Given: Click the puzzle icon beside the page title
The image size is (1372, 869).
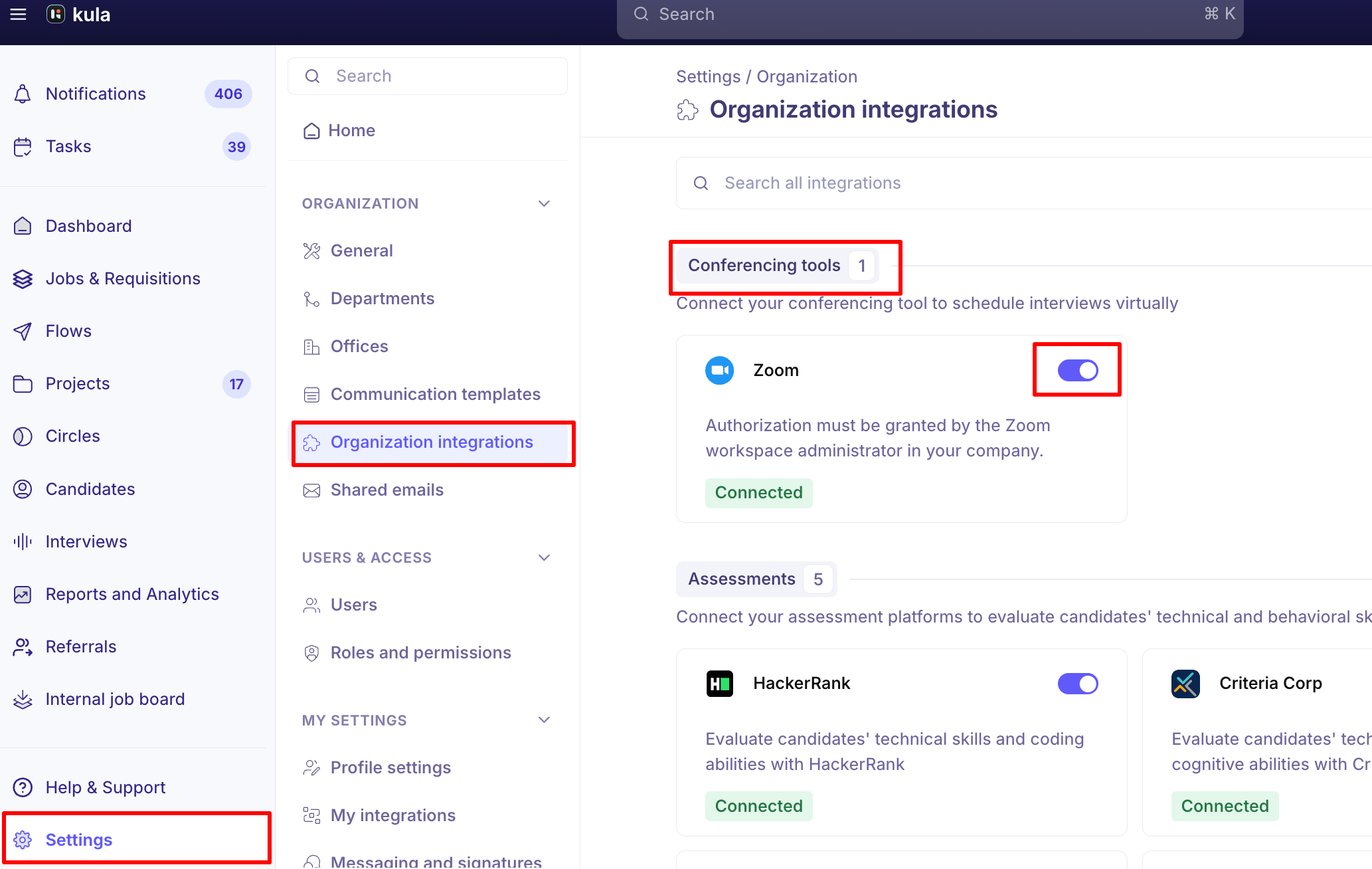Looking at the screenshot, I should [x=687, y=110].
